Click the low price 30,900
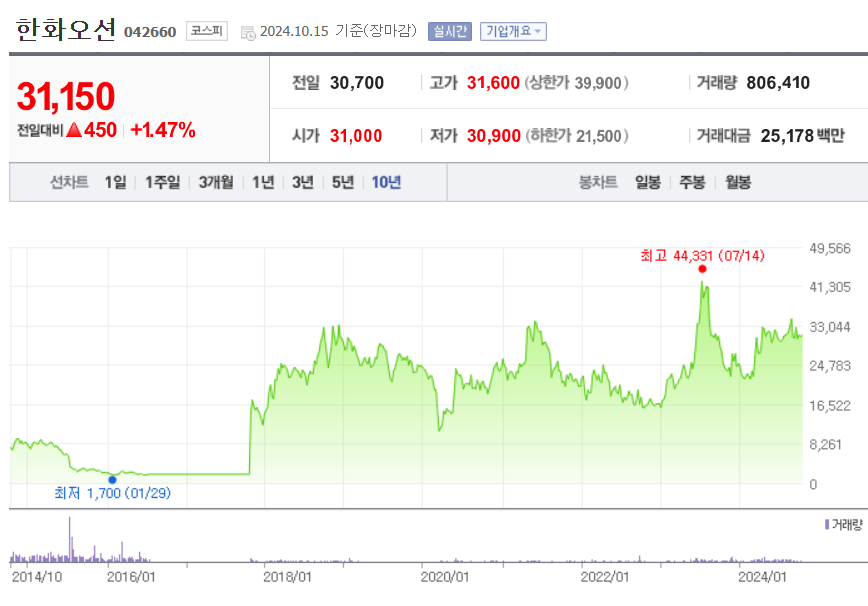The height and width of the screenshot is (606, 868). tap(494, 136)
